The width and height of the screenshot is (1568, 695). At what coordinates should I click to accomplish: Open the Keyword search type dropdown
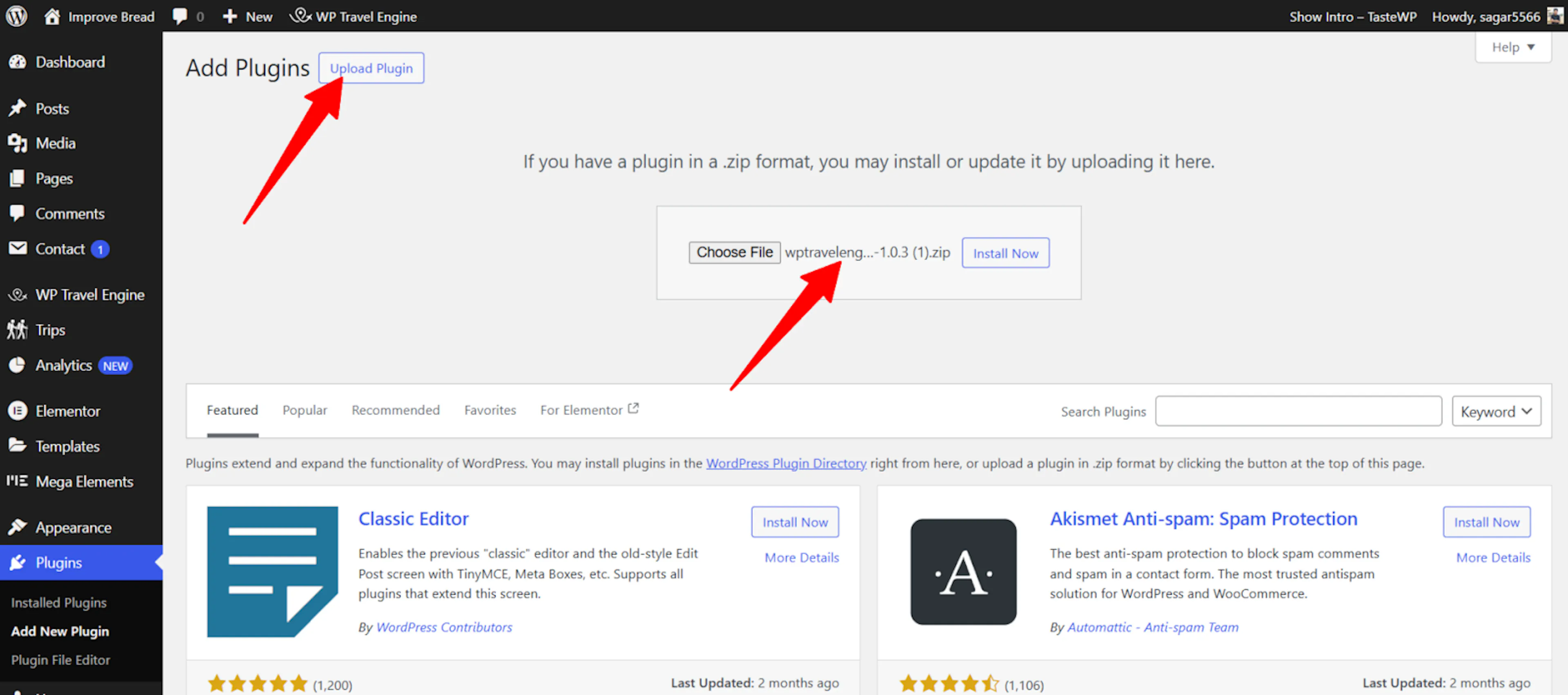pyautogui.click(x=1496, y=411)
